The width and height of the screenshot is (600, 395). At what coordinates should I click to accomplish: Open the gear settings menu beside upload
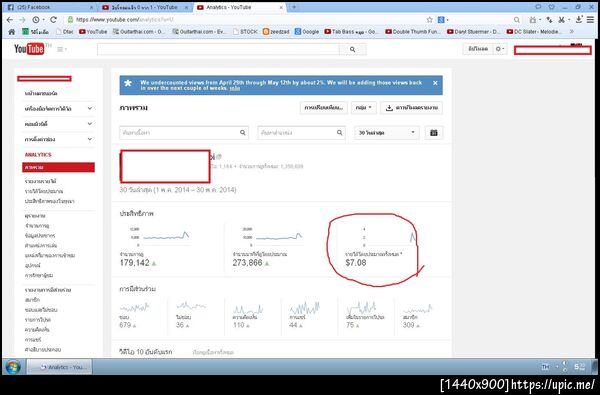click(500, 49)
